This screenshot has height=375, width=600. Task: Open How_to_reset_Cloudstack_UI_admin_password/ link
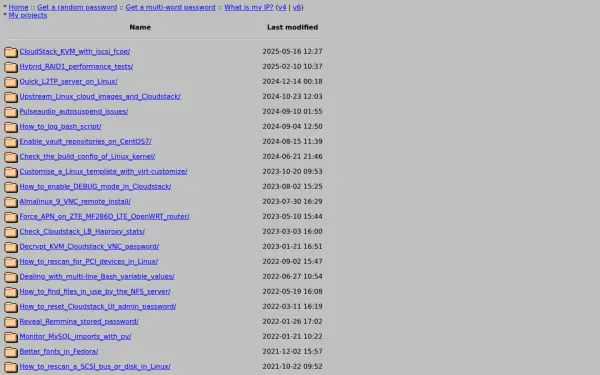(98, 306)
